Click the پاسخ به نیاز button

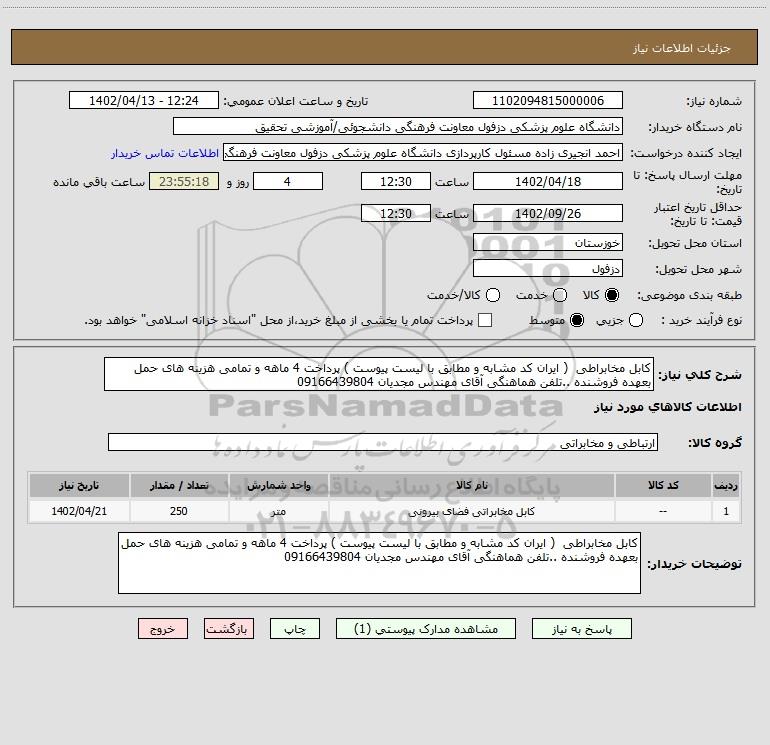(581, 629)
